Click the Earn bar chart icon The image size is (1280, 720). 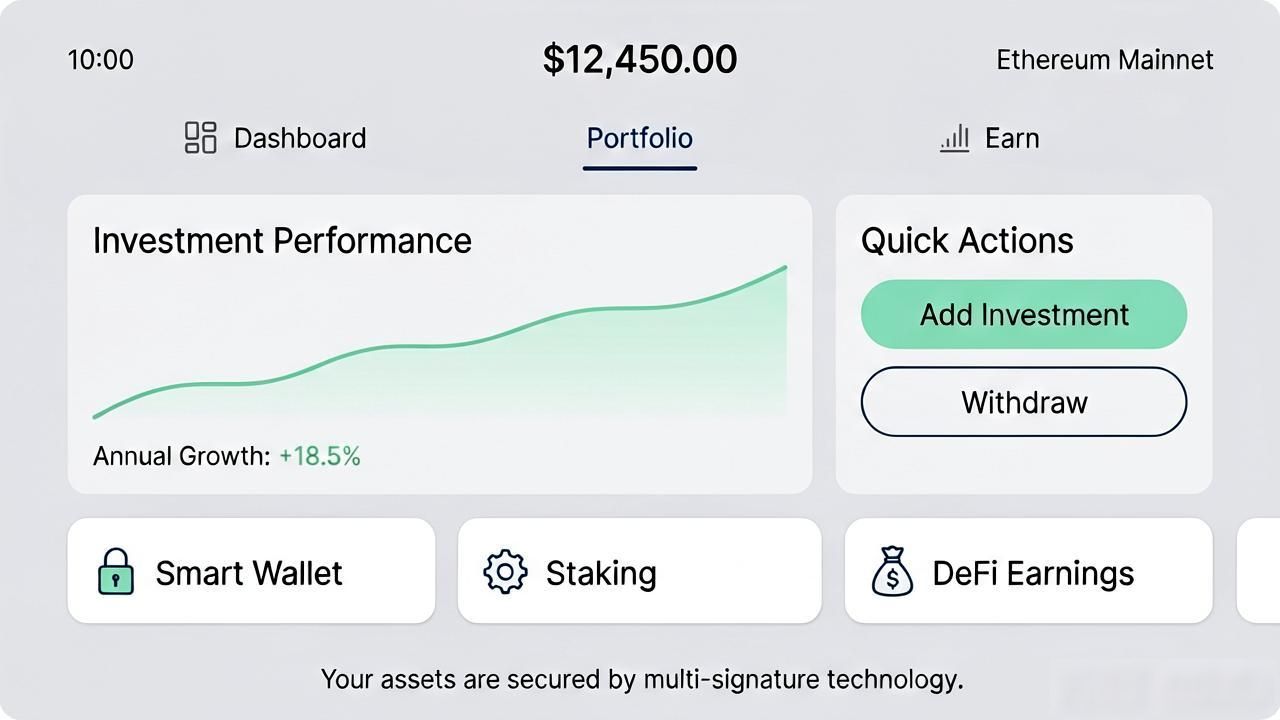[x=955, y=138]
